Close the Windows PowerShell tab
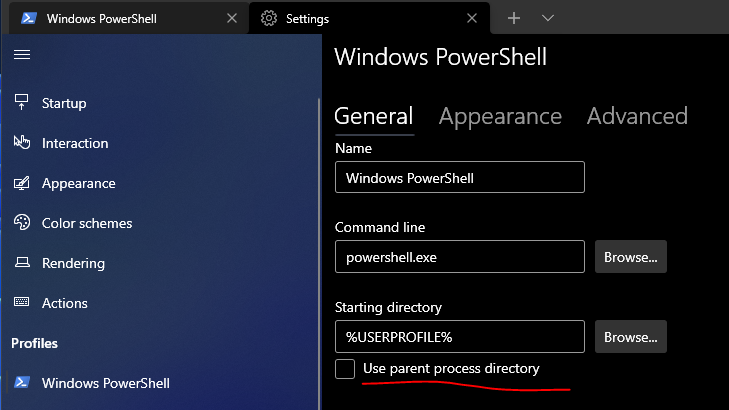729x410 pixels. pyautogui.click(x=232, y=18)
